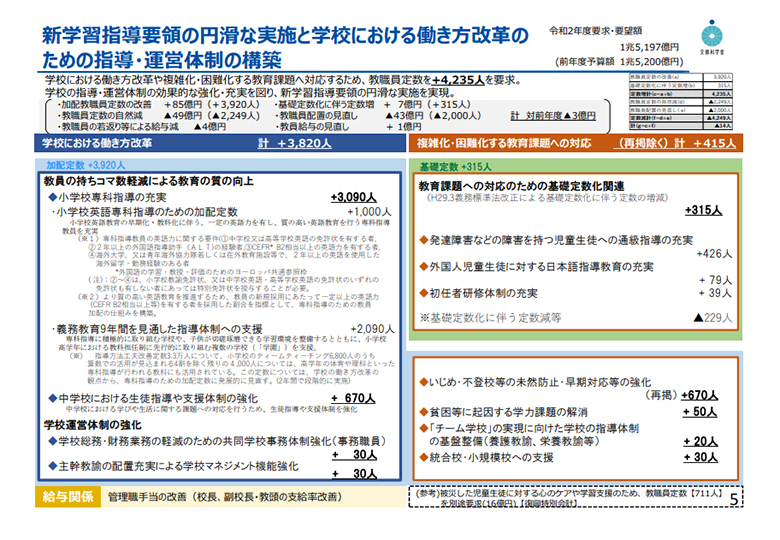Click the '+ 39人' figure

pyautogui.click(x=715, y=293)
